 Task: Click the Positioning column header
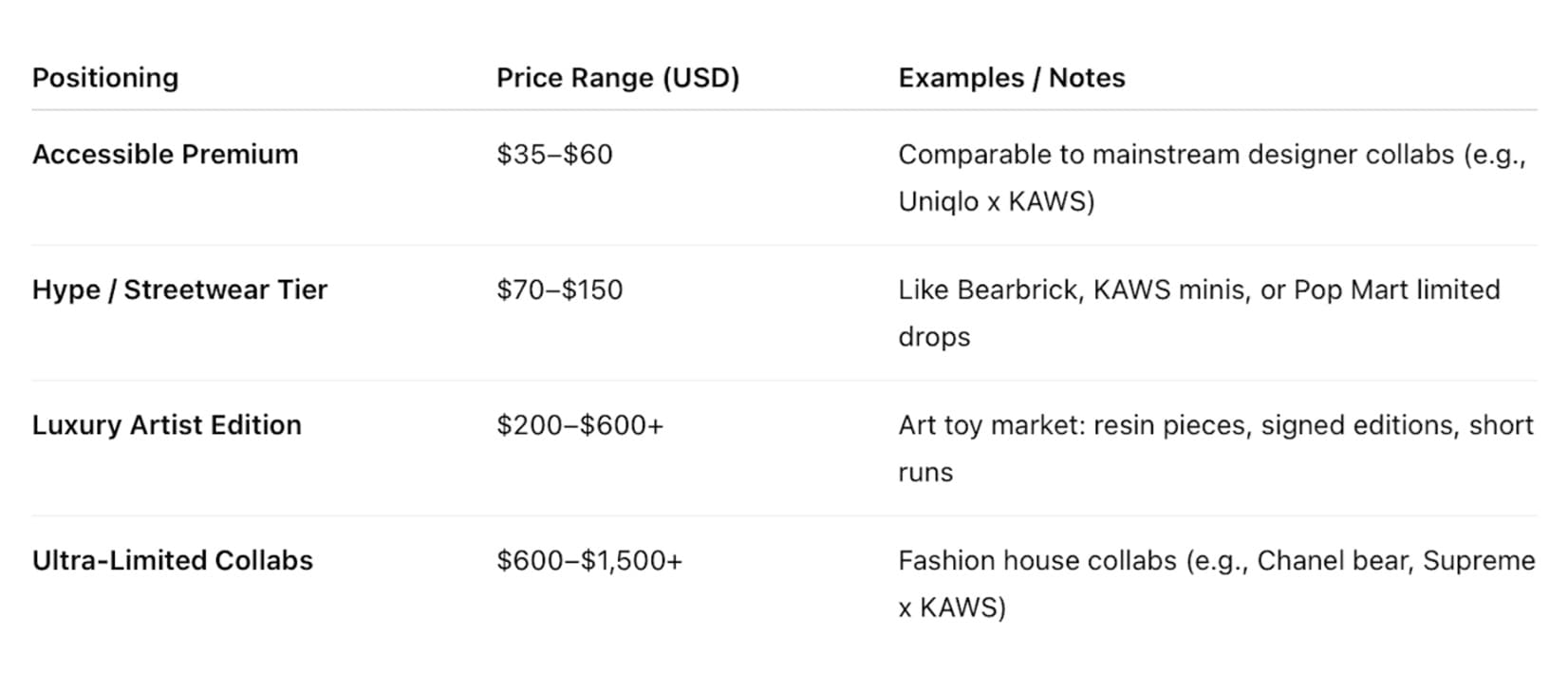click(x=105, y=78)
